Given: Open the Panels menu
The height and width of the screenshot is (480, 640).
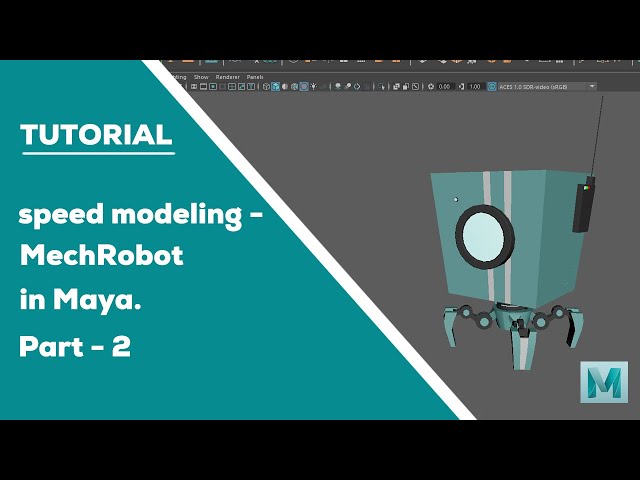Looking at the screenshot, I should 255,77.
